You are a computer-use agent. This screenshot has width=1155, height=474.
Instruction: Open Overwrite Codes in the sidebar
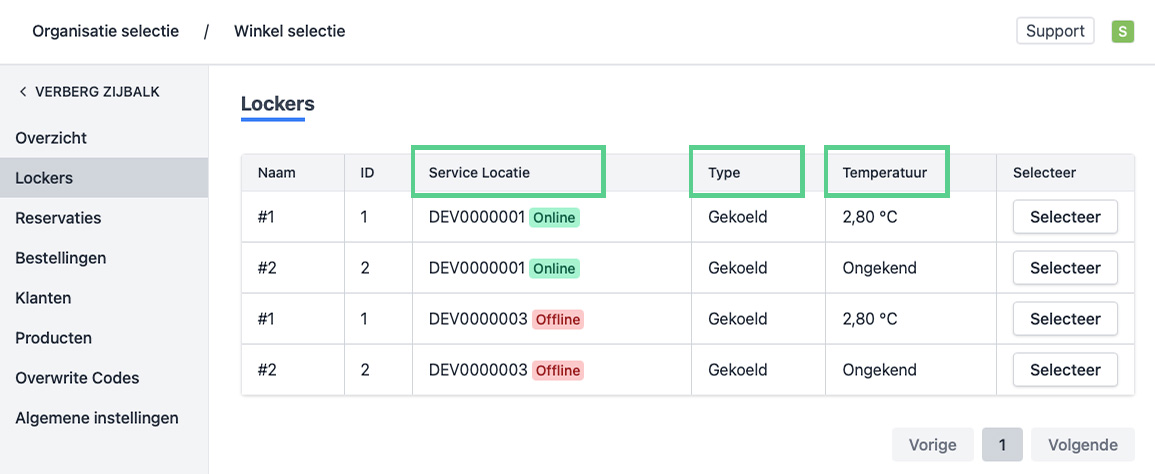(77, 378)
